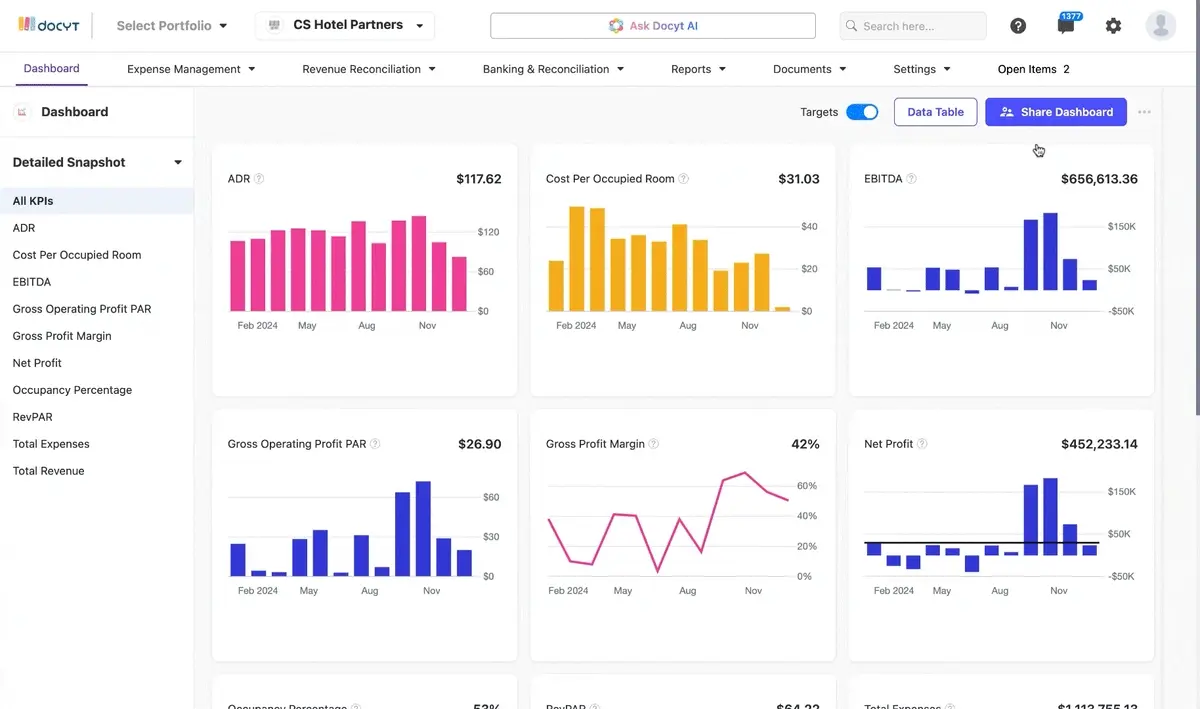
Task: Open the Reports menu
Action: click(x=698, y=69)
